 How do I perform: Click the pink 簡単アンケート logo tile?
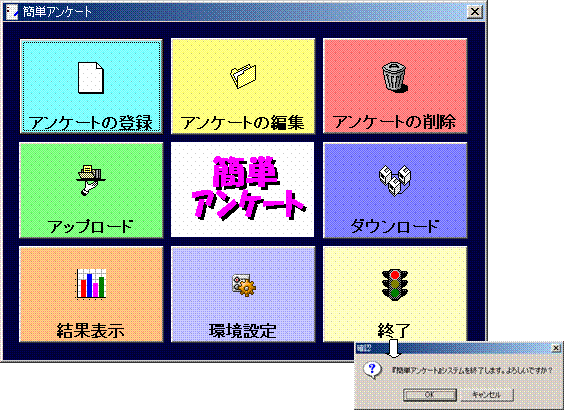(x=242, y=190)
